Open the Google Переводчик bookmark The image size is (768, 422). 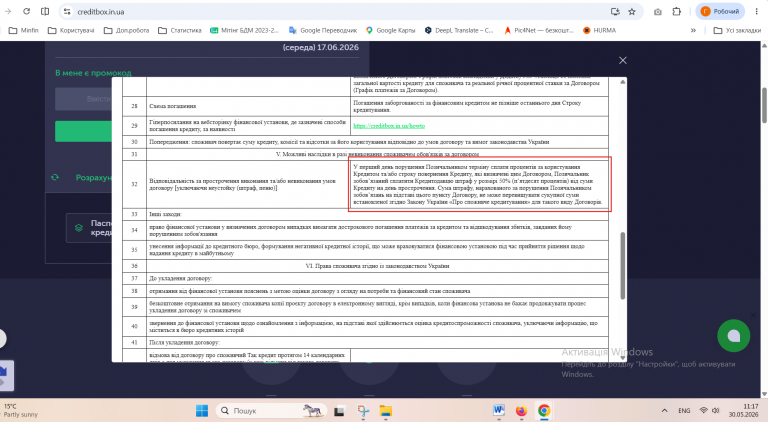tap(323, 30)
